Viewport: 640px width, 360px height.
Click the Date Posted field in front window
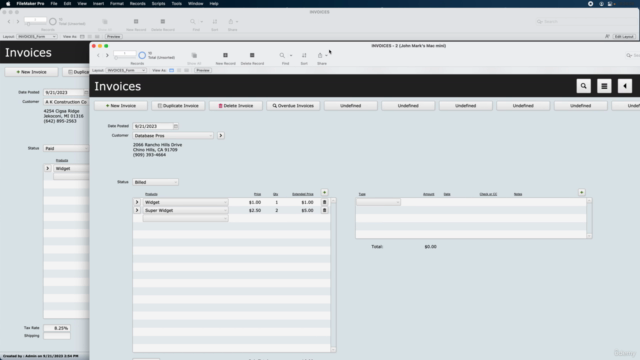(153, 126)
